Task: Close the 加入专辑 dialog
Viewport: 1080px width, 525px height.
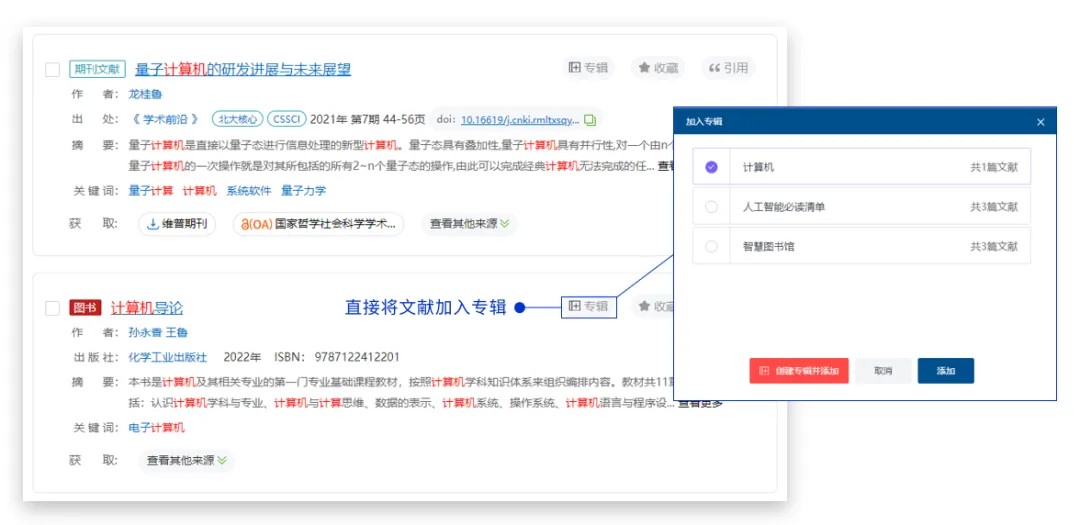Action: pos(1040,122)
